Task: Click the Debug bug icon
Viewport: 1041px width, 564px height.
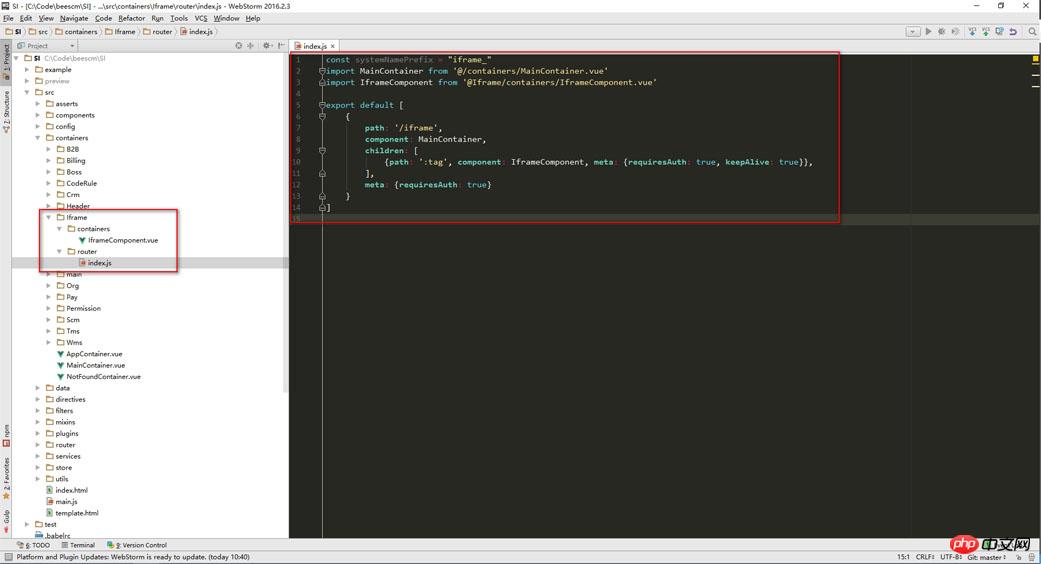Action: [942, 32]
